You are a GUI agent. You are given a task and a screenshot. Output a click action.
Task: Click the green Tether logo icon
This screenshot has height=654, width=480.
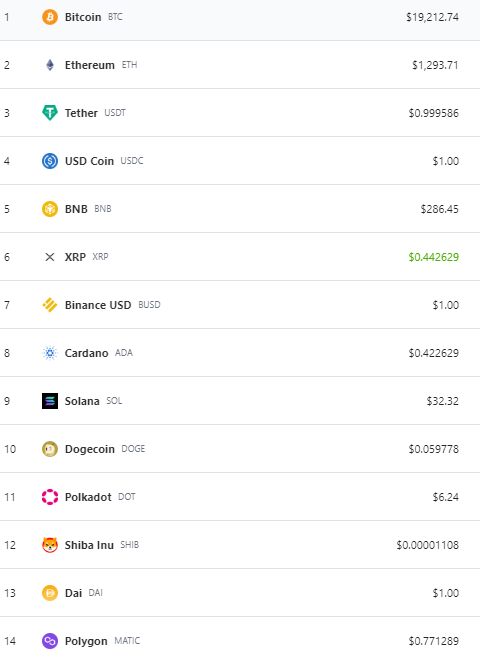[50, 113]
